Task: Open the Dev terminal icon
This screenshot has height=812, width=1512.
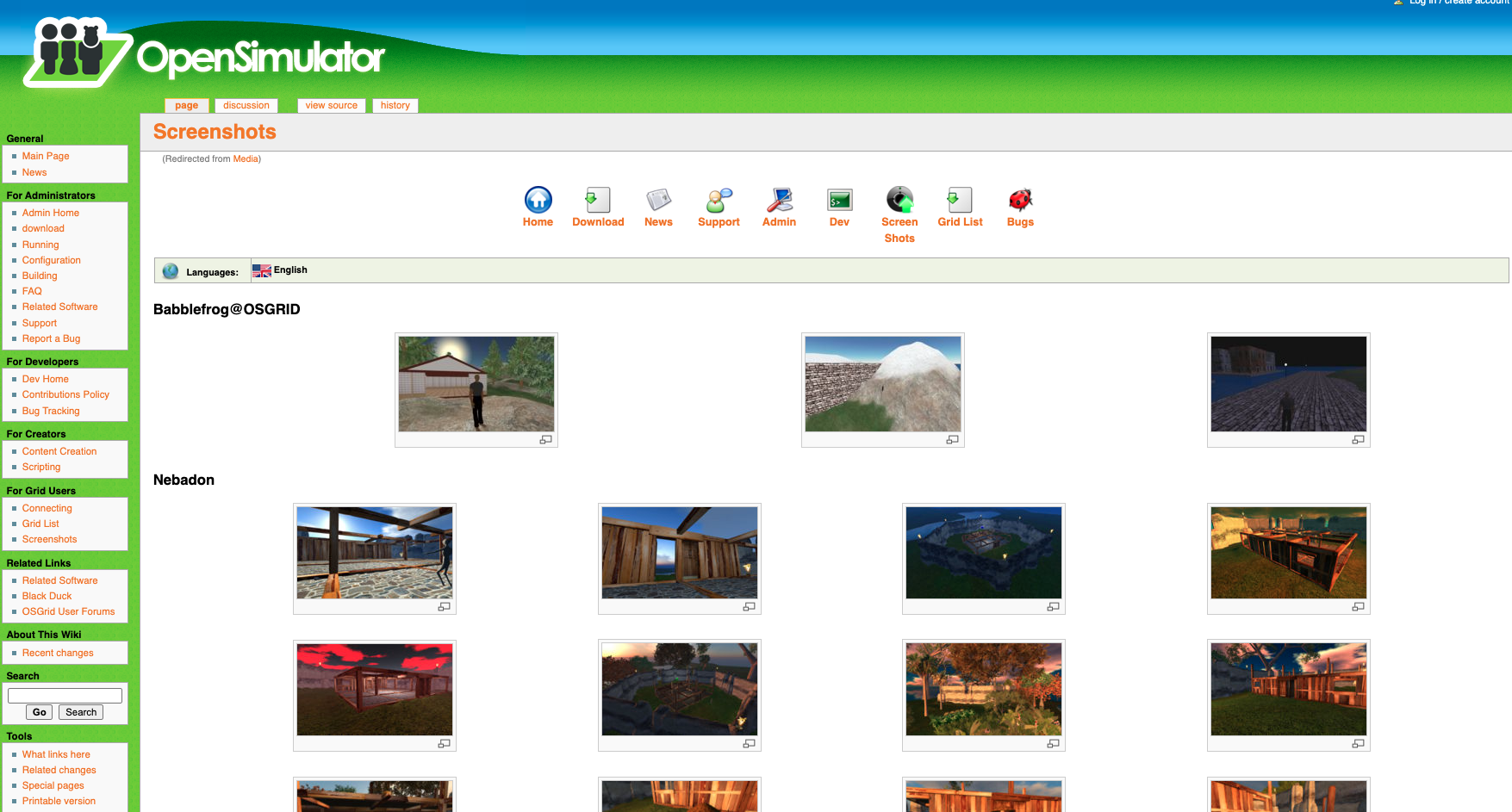Action: tap(839, 200)
